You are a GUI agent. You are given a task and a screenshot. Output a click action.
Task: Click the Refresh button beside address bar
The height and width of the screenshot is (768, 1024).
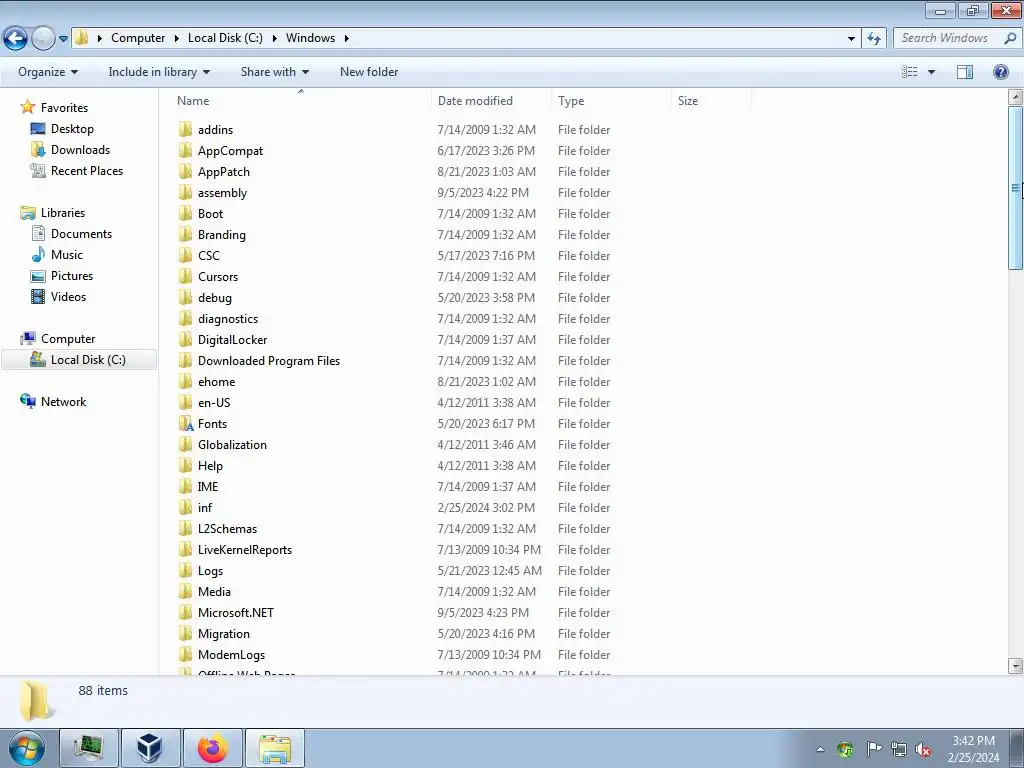[874, 39]
